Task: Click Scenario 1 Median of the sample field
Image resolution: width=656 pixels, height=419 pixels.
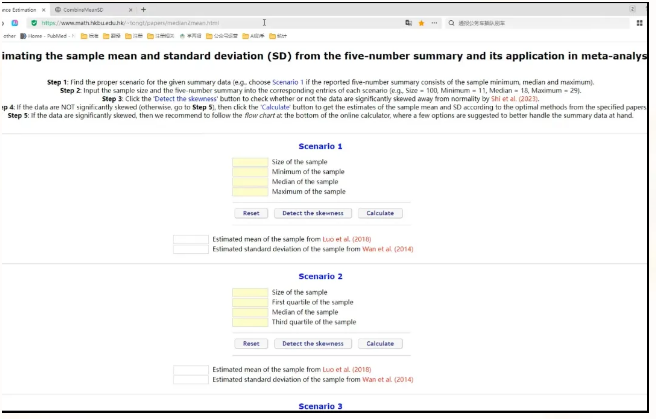Action: (250, 182)
